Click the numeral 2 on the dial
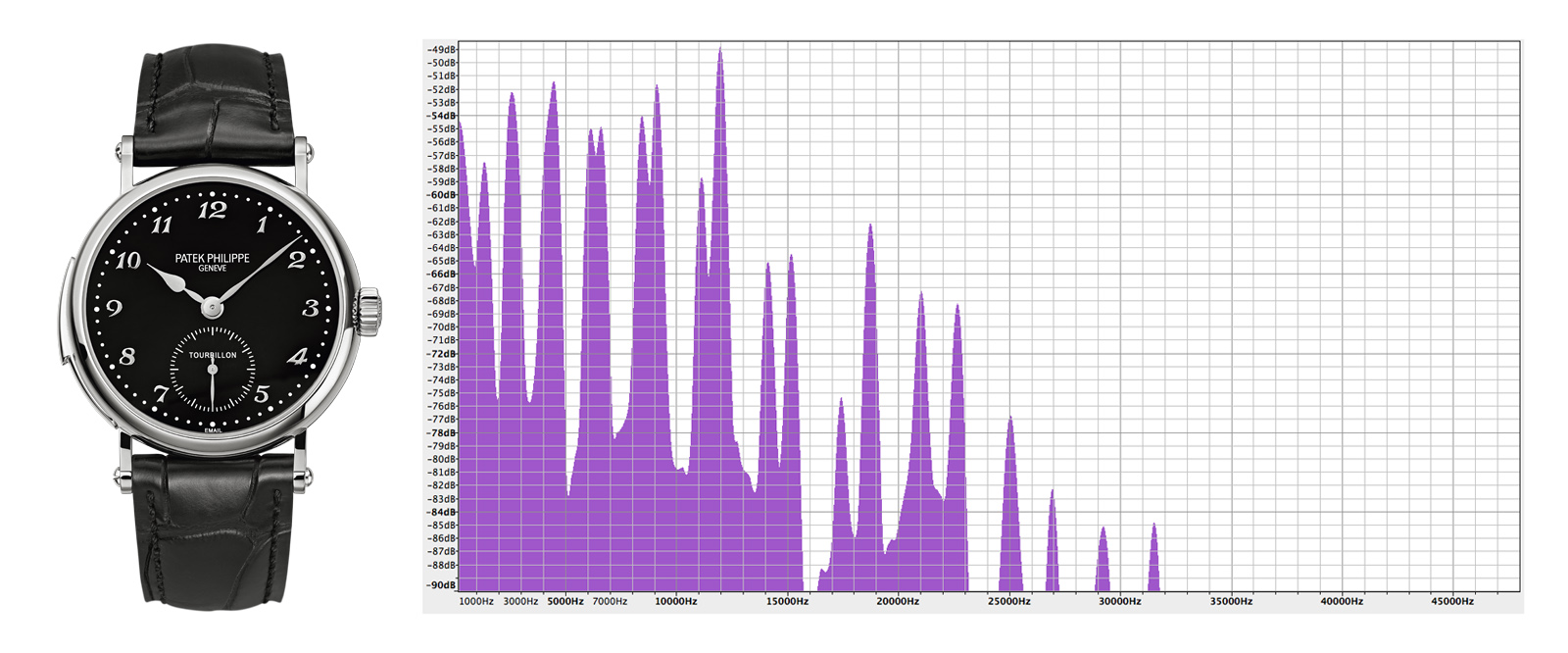 (296, 260)
